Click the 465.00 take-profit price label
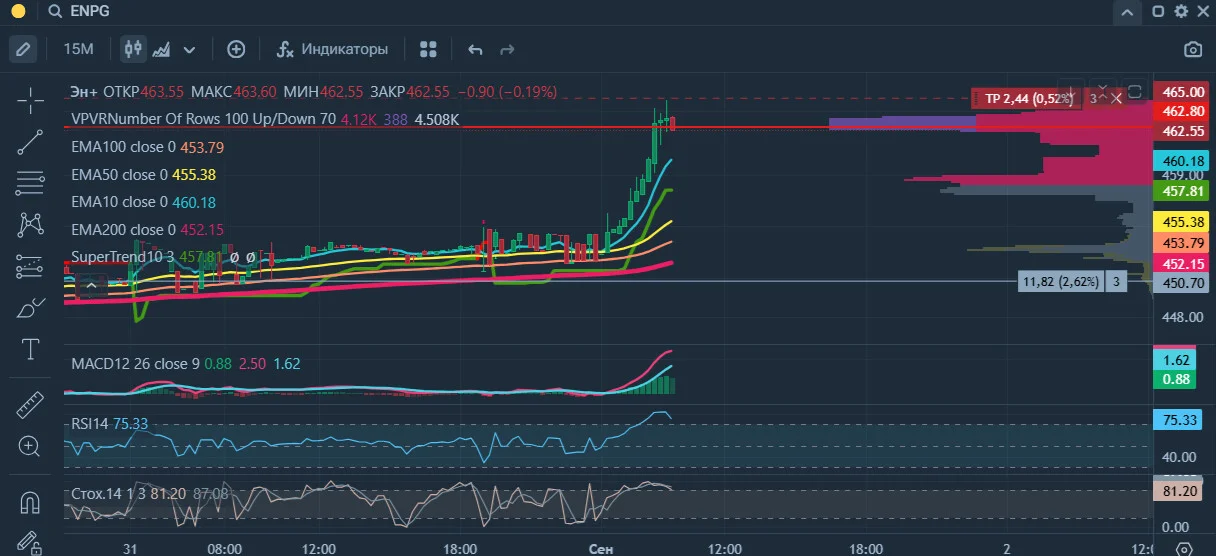The height and width of the screenshot is (556, 1216). (x=1183, y=92)
